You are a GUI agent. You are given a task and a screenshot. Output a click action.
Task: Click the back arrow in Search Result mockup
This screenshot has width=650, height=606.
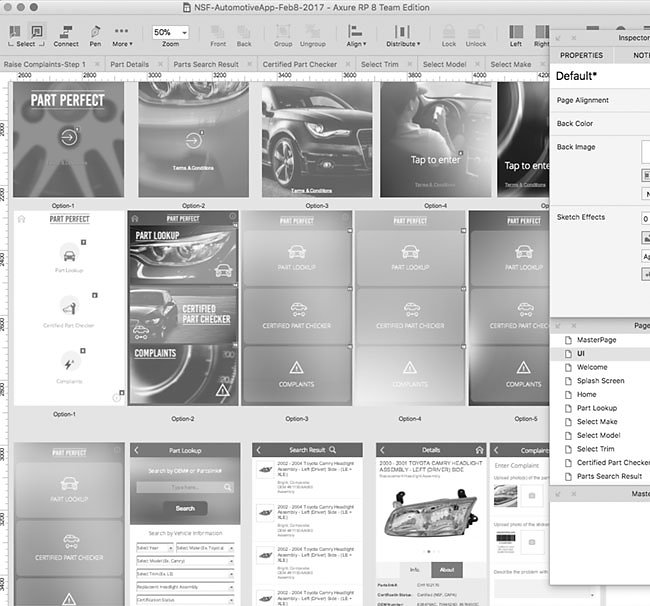click(x=259, y=450)
